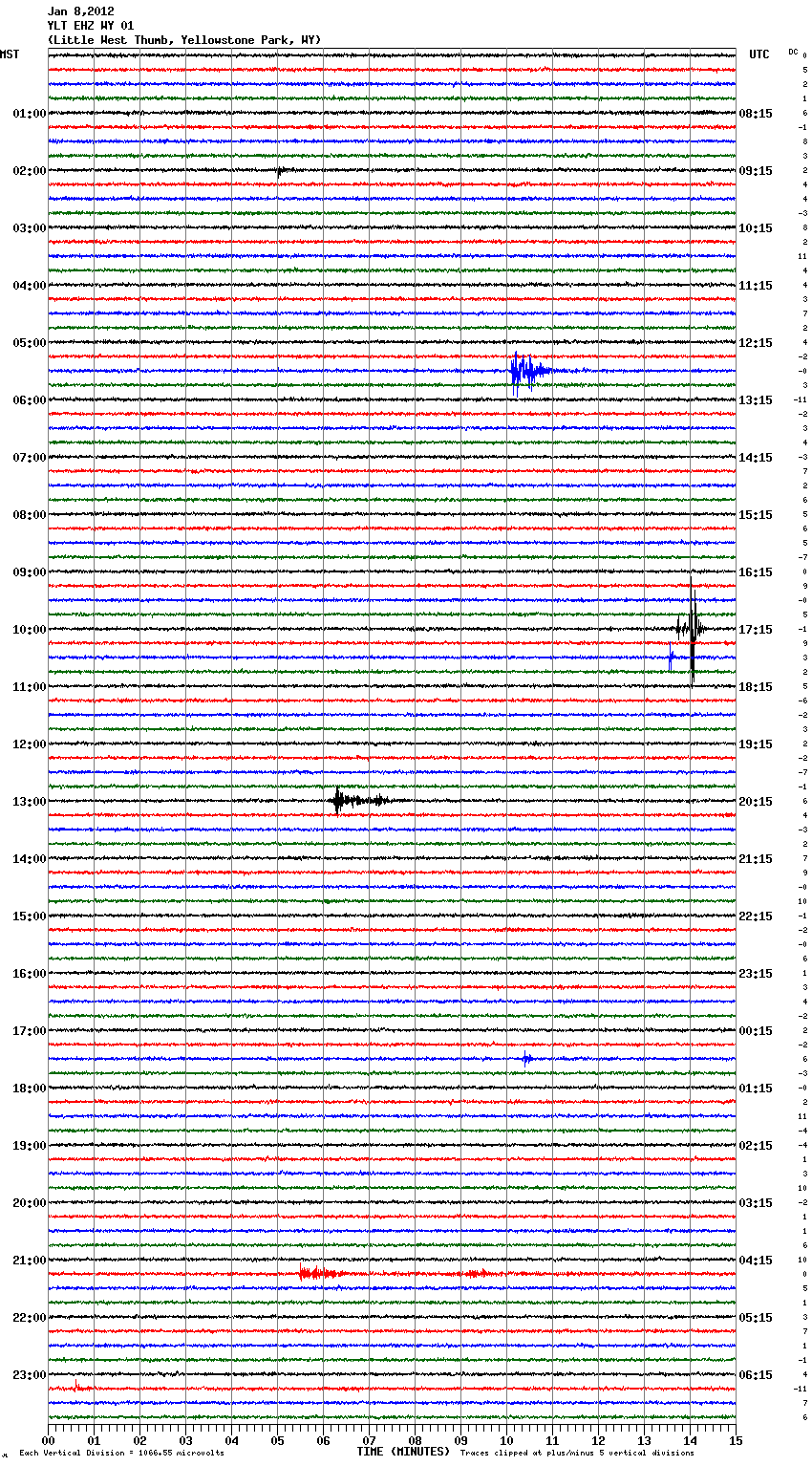812x1466 pixels.
Task: Click the 15:15 UTC time label
Action: click(x=756, y=515)
